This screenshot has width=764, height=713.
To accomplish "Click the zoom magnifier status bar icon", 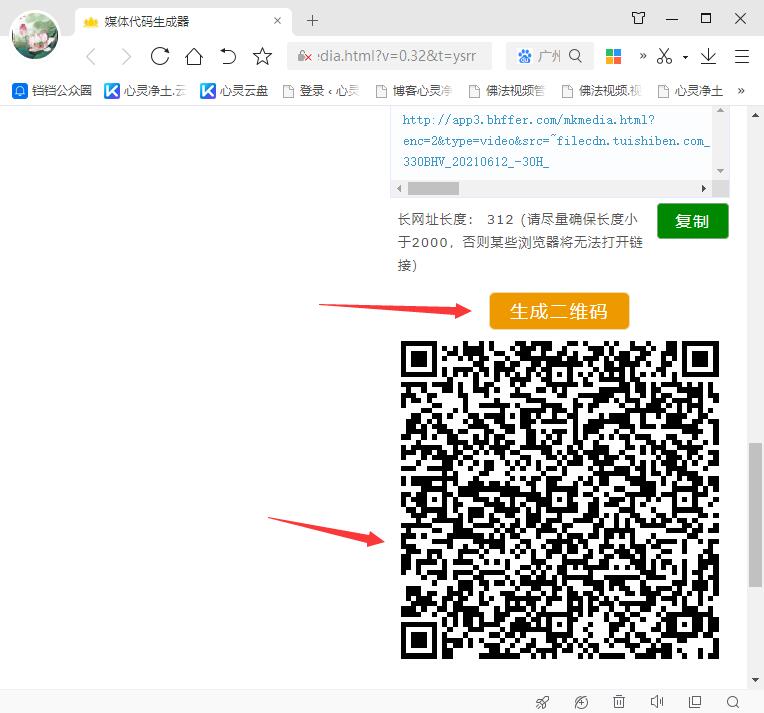I will pyautogui.click(x=733, y=702).
